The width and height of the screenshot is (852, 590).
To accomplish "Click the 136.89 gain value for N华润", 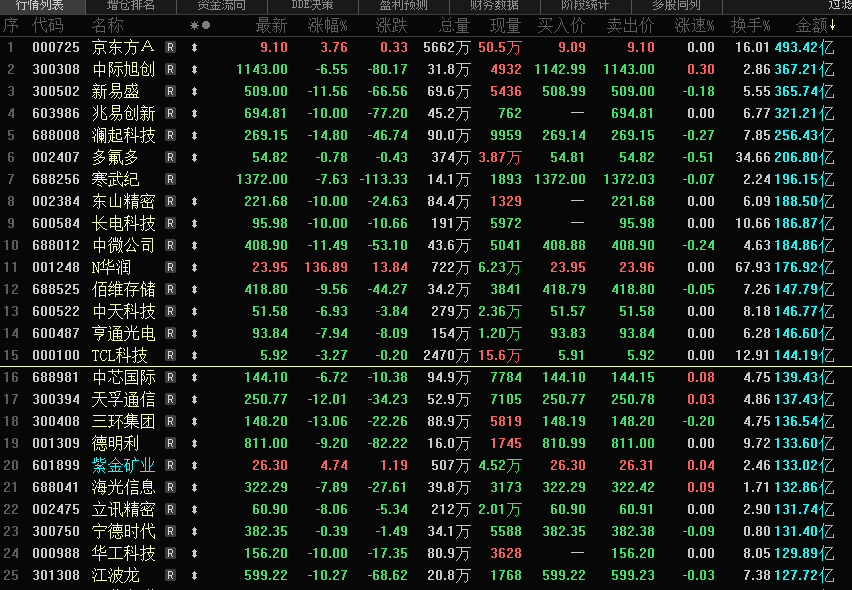I will point(326,267).
